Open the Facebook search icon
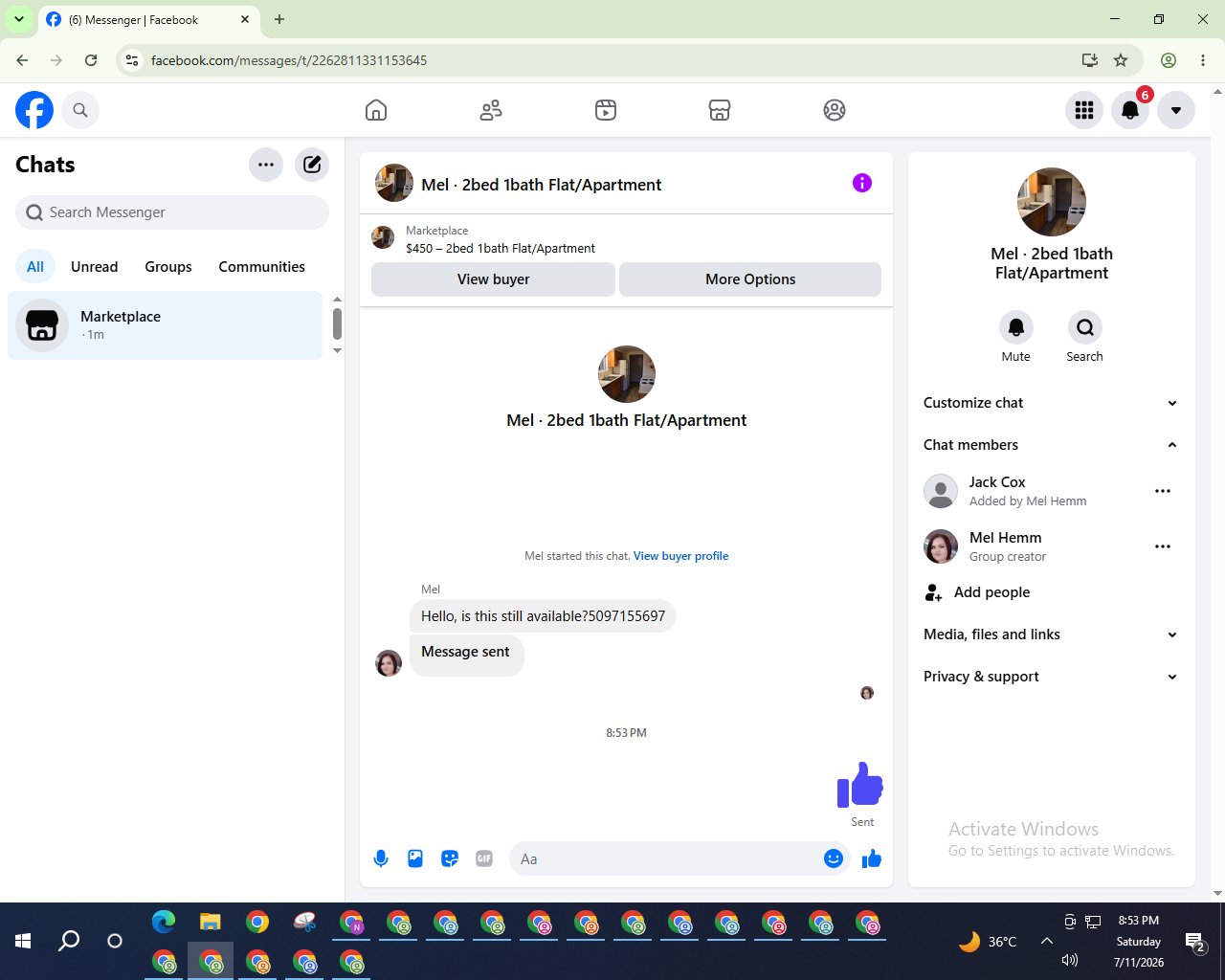This screenshot has width=1225, height=980. click(80, 110)
